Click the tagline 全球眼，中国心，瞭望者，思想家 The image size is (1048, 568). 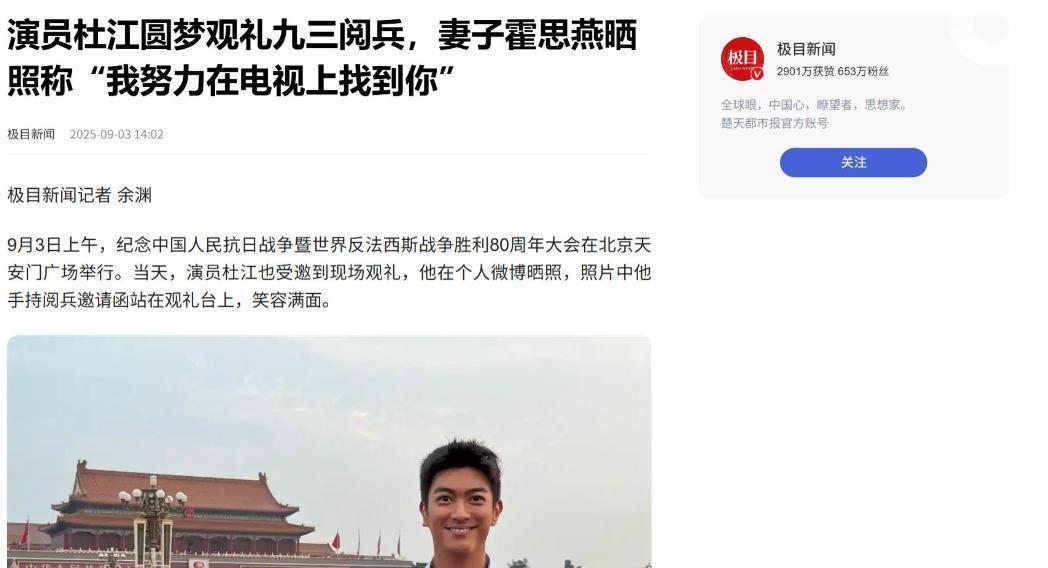click(814, 105)
